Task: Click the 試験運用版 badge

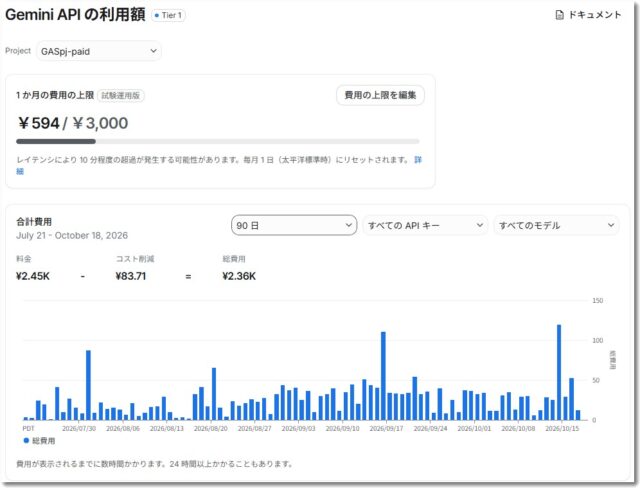Action: point(120,95)
